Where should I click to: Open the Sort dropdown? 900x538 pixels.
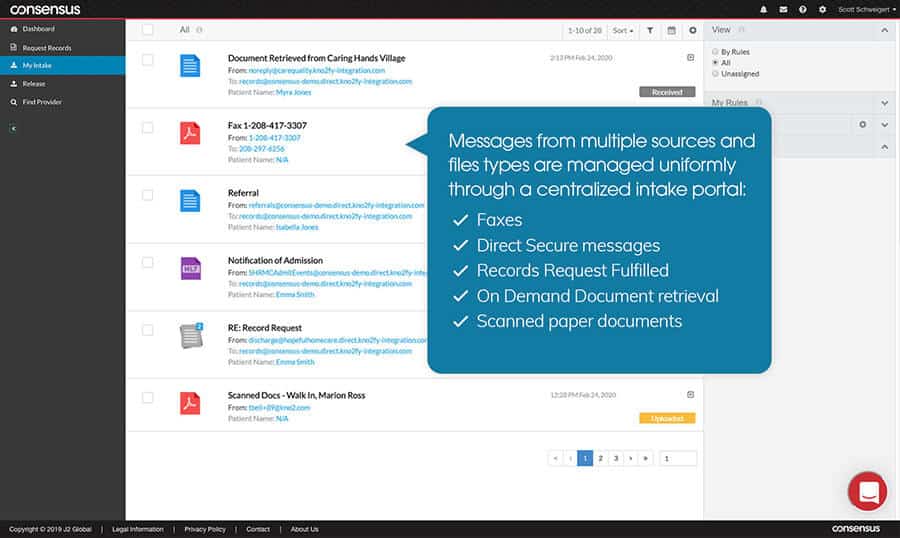pos(622,31)
